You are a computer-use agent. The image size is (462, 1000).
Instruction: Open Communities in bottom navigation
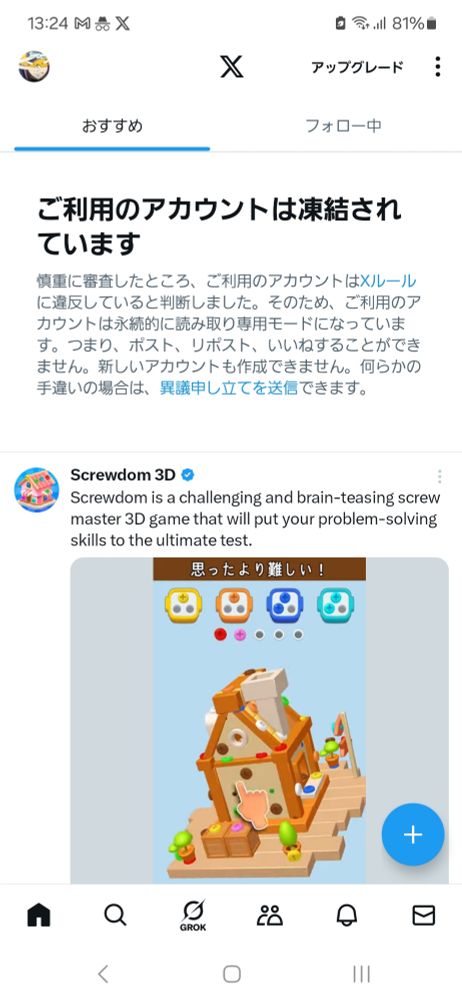270,915
